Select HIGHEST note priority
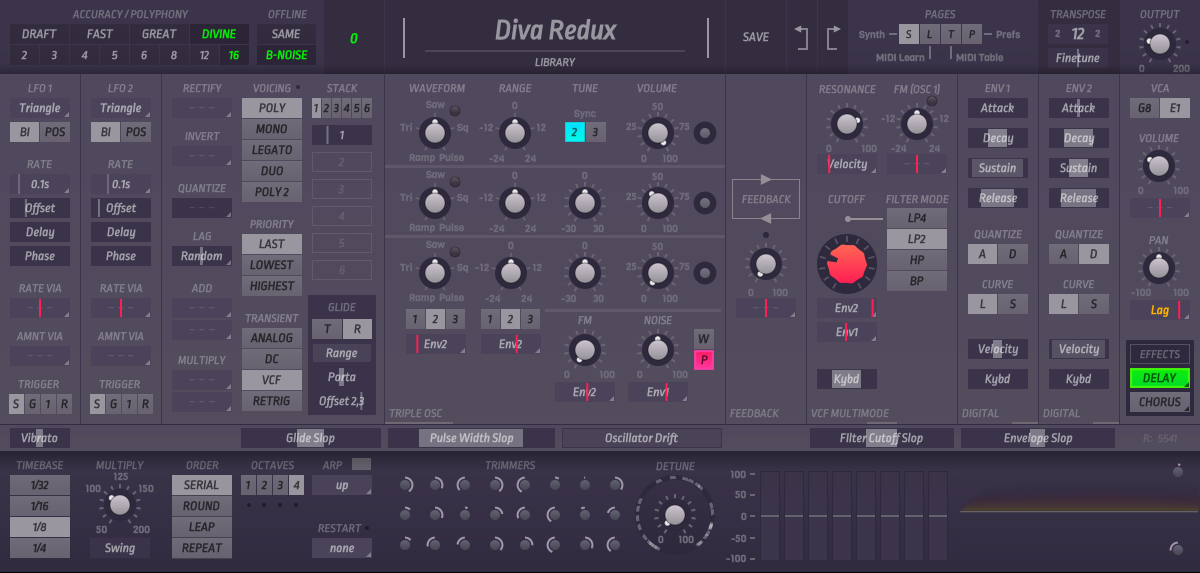Screen dimensions: 1200x573 pos(271,286)
